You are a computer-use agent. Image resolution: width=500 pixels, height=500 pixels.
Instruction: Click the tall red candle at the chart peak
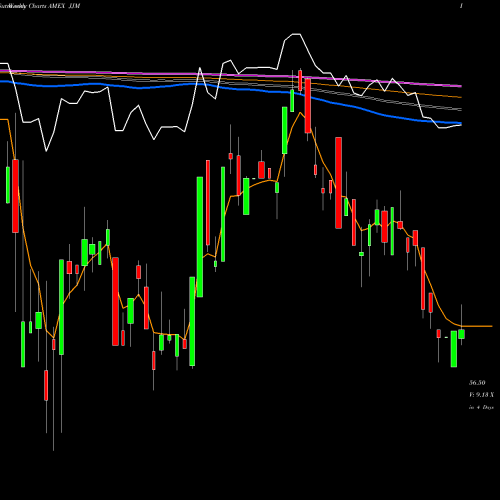pos(308,106)
